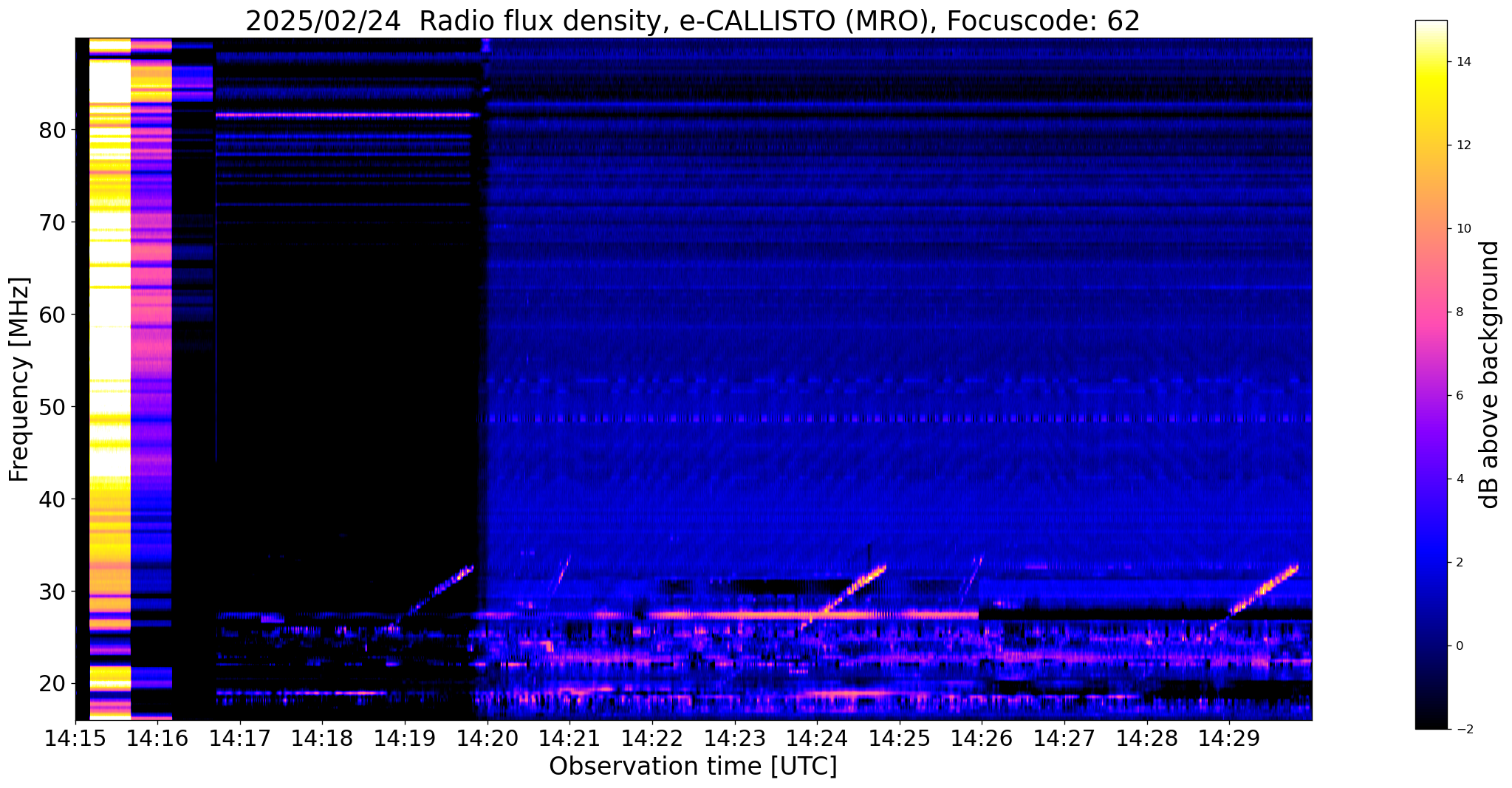Click the white top end of the colorbar
Screen dimensions: 1512x788
[x=1431, y=26]
